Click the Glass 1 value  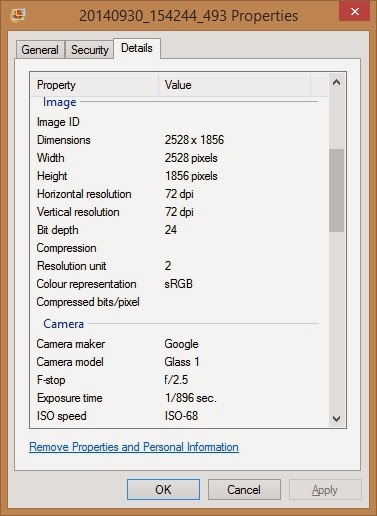[182, 362]
